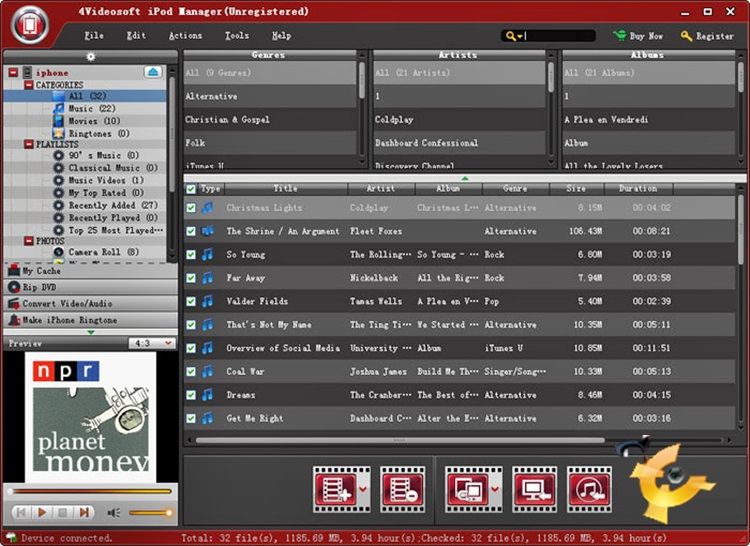Viewport: 750px width, 546px height.
Task: Click the Buy Now link
Action: [x=643, y=36]
